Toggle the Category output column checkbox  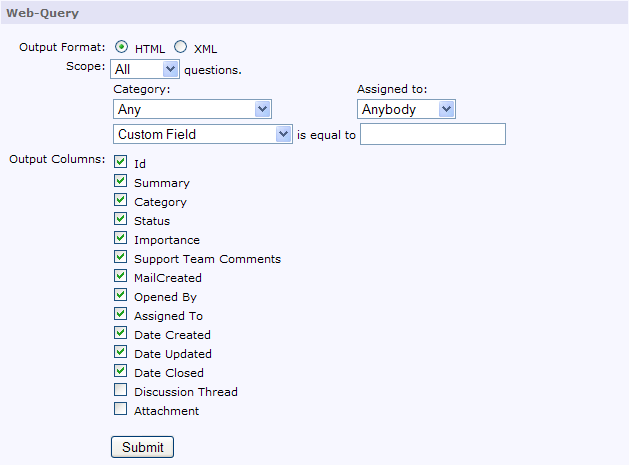(120, 199)
